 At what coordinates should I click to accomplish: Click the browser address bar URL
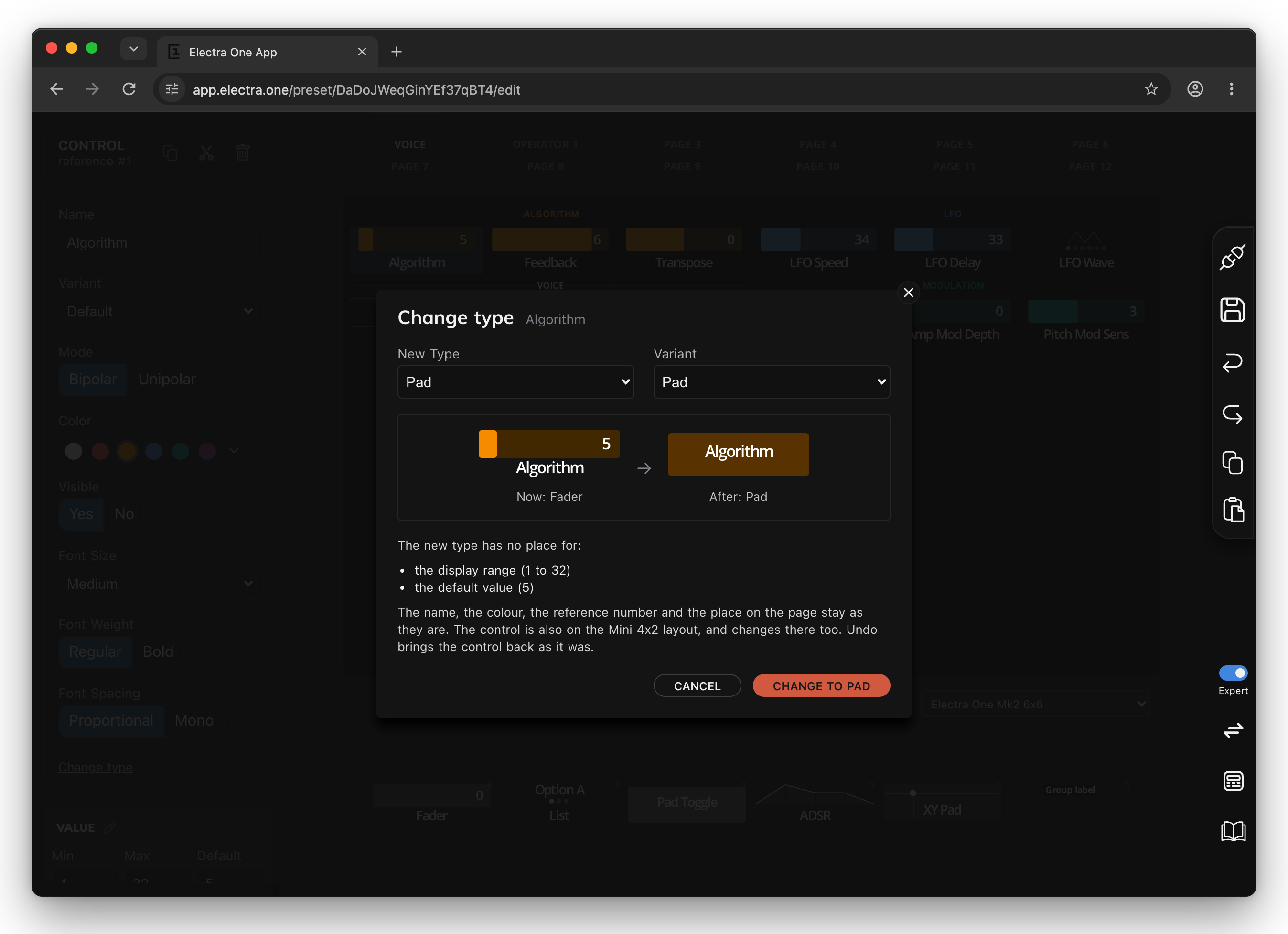356,90
